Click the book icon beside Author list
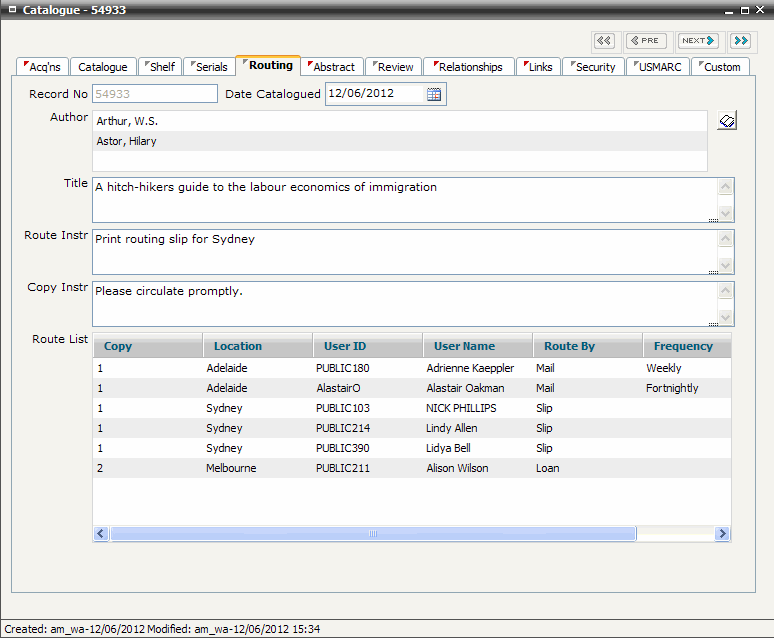774x638 pixels. tap(727, 121)
